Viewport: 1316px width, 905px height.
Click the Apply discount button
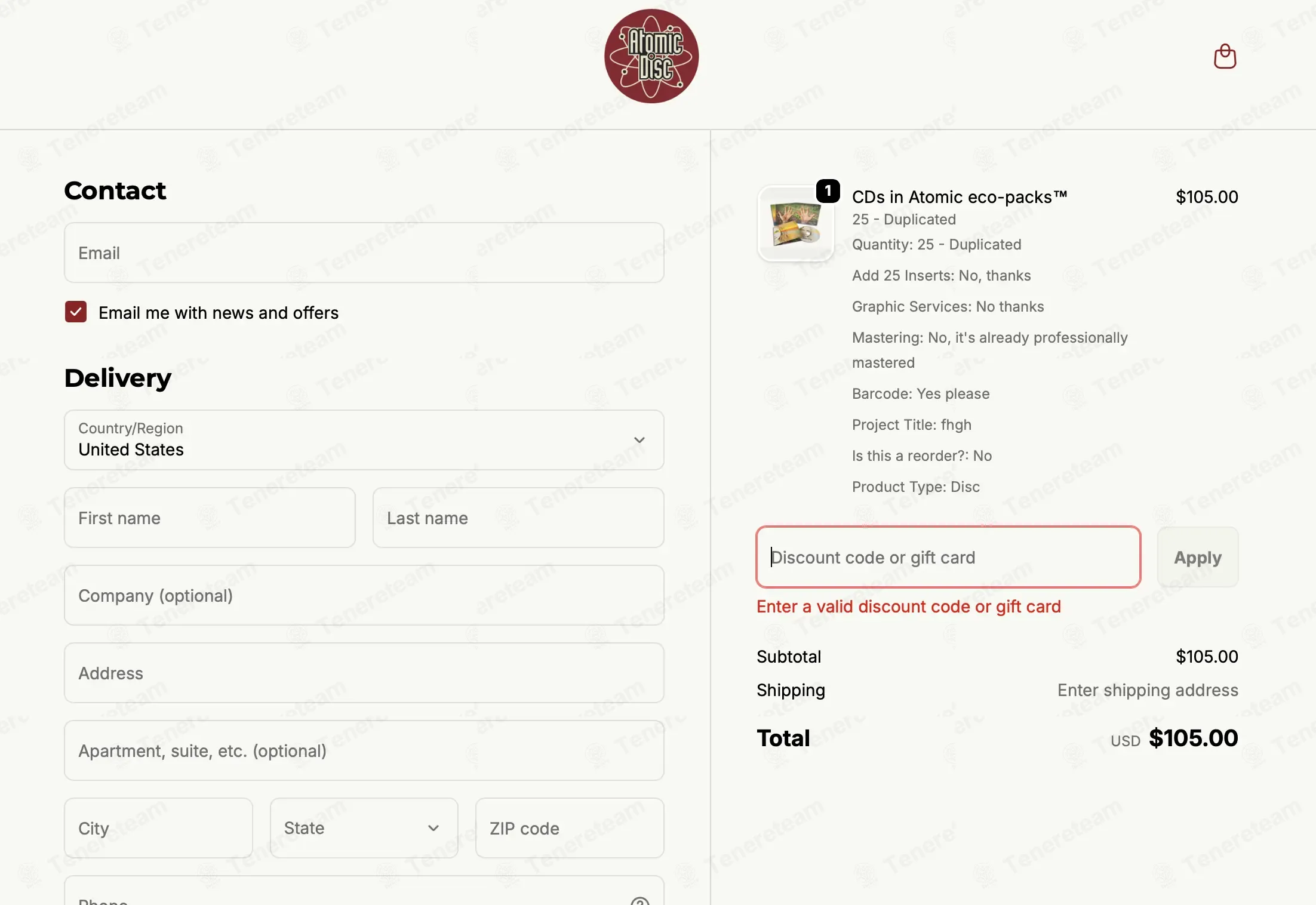pos(1198,557)
